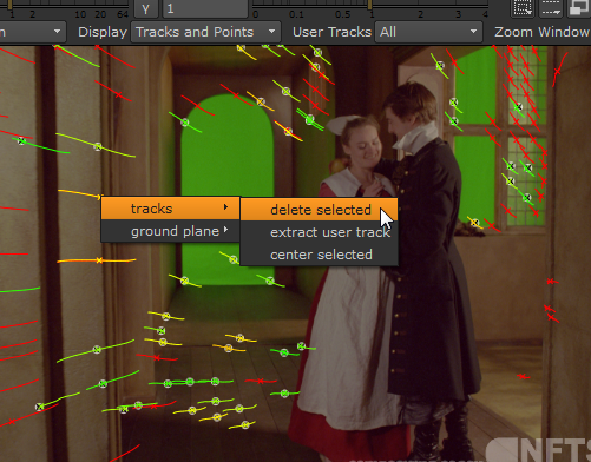
Task: Click the dashed lines viewer icon
Action: click(x=551, y=8)
